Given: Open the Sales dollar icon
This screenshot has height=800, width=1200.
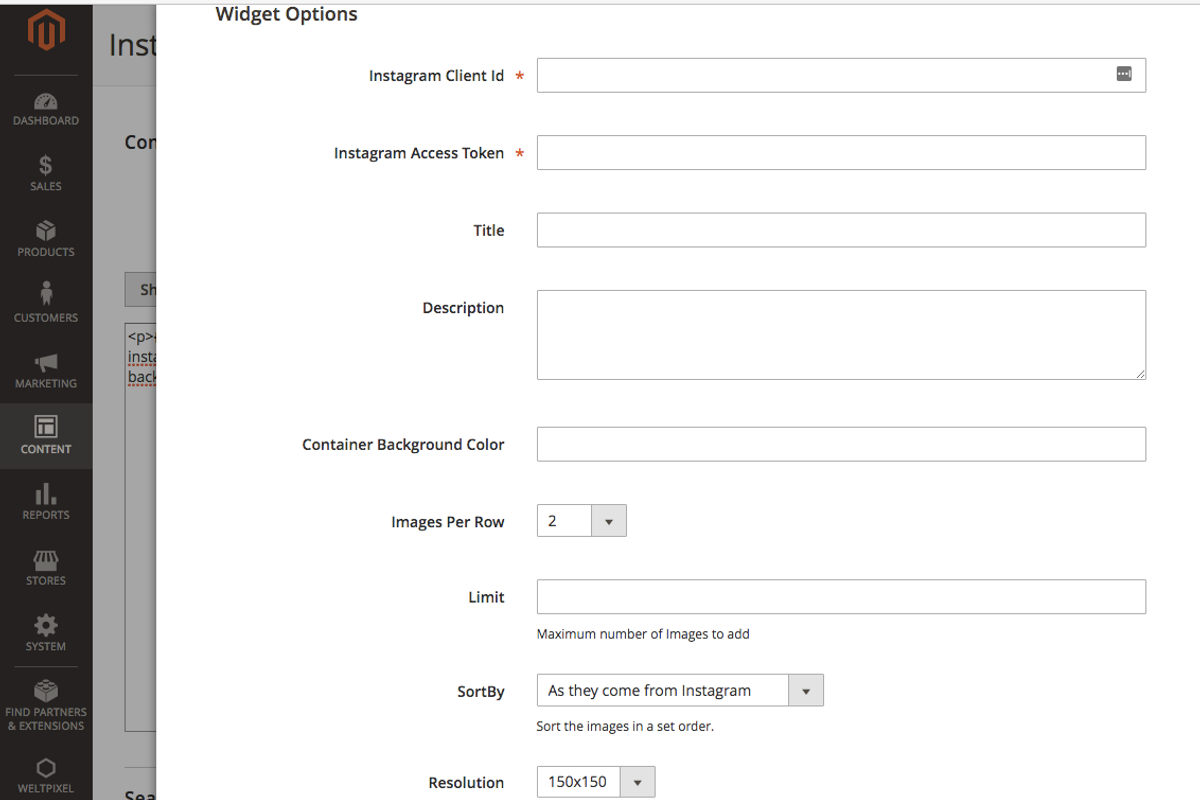Looking at the screenshot, I should click(46, 166).
